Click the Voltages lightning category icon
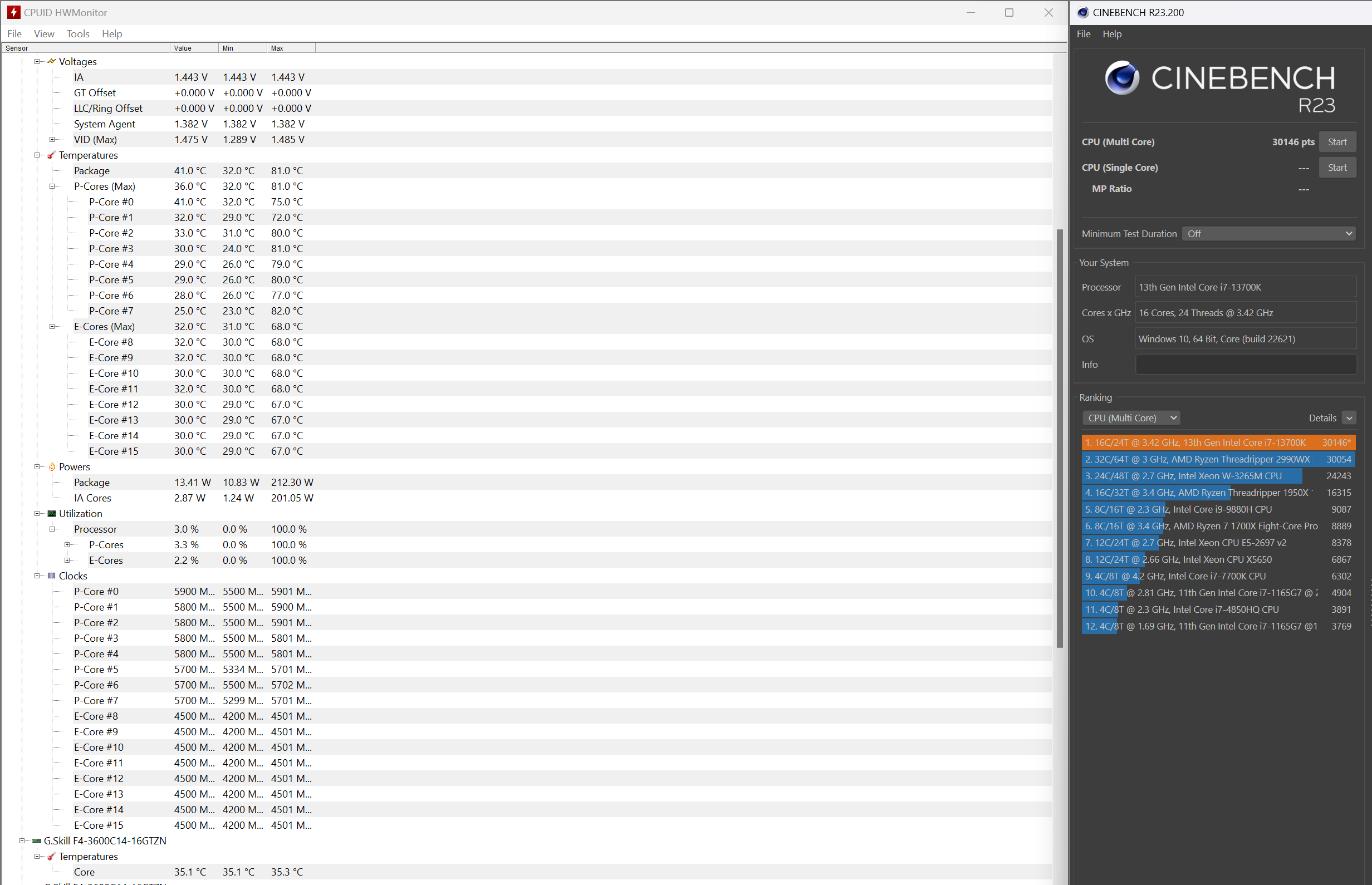1372x885 pixels. [52, 61]
